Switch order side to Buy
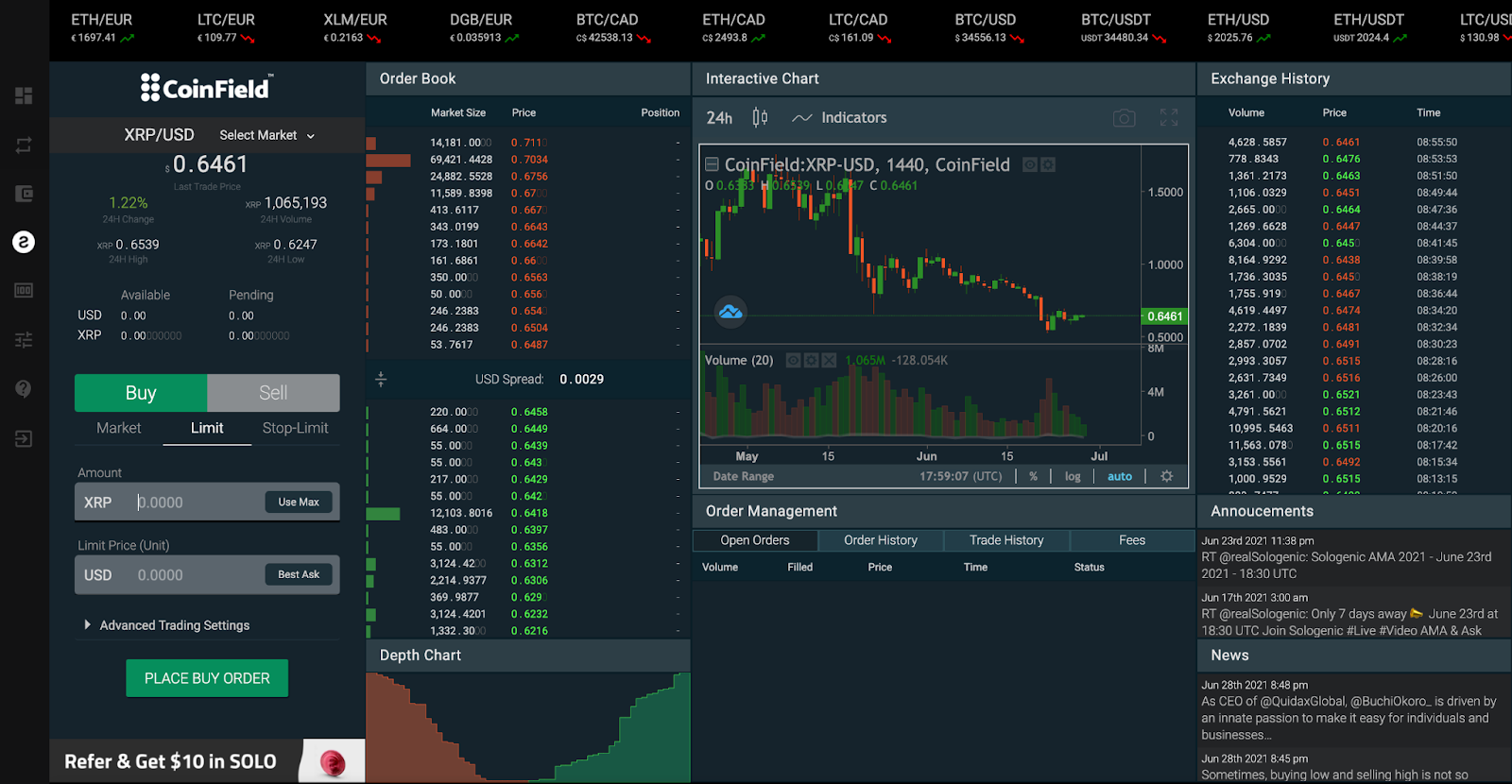Image resolution: width=1512 pixels, height=784 pixels. click(141, 393)
